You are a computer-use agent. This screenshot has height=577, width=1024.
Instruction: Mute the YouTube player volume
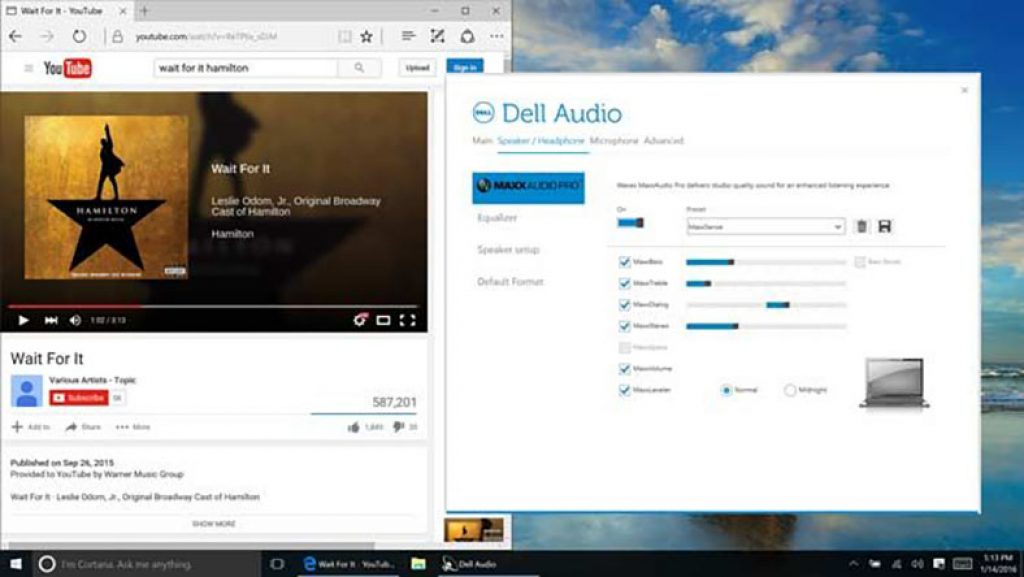pos(75,320)
